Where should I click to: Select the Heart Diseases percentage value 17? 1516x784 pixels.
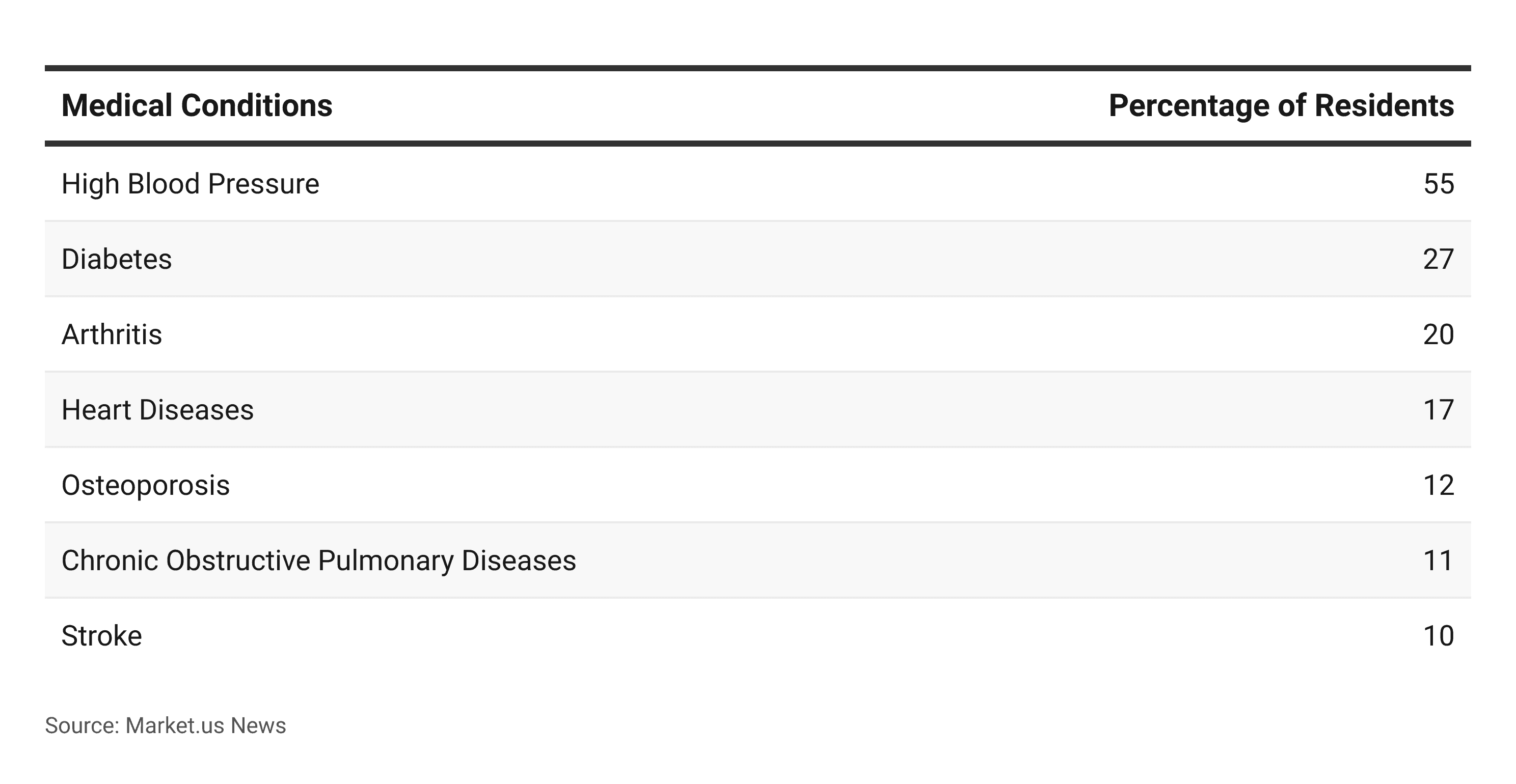pos(1439,410)
